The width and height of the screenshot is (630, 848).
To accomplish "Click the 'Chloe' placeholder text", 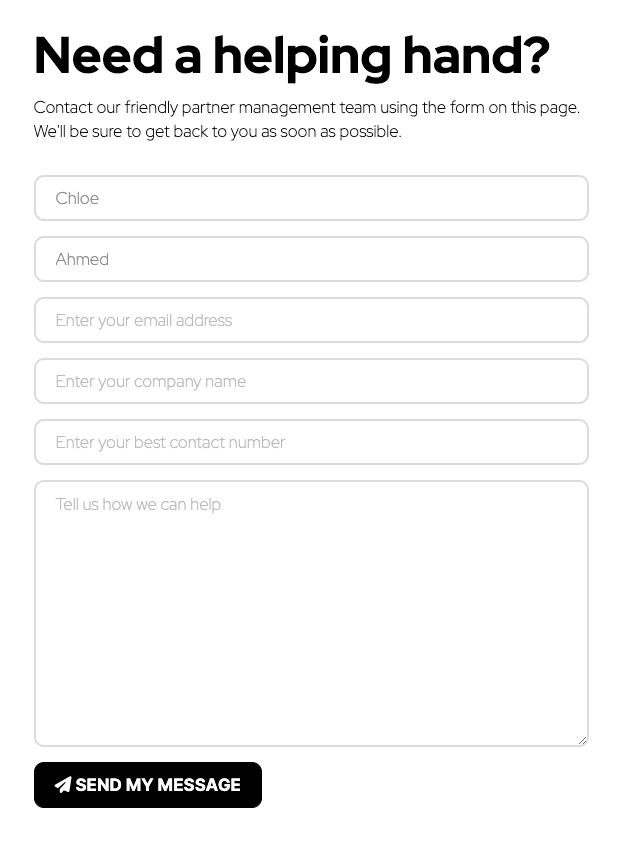I will pos(77,198).
